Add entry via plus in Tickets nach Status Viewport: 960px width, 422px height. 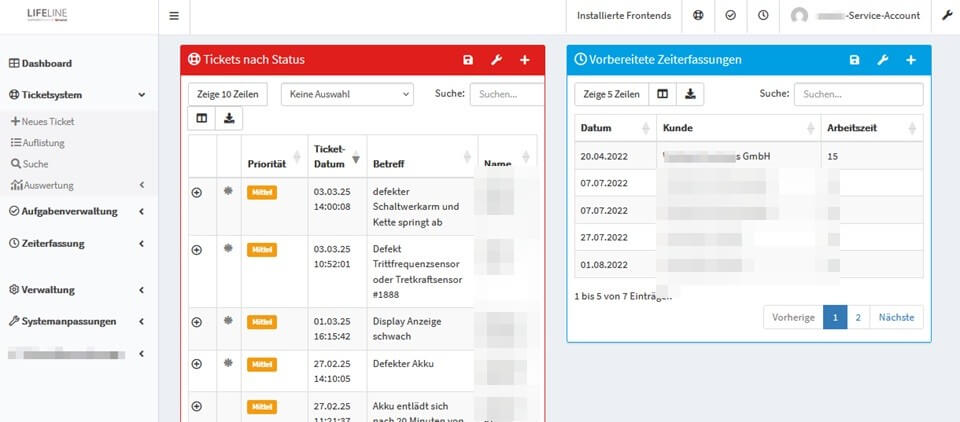(x=525, y=59)
